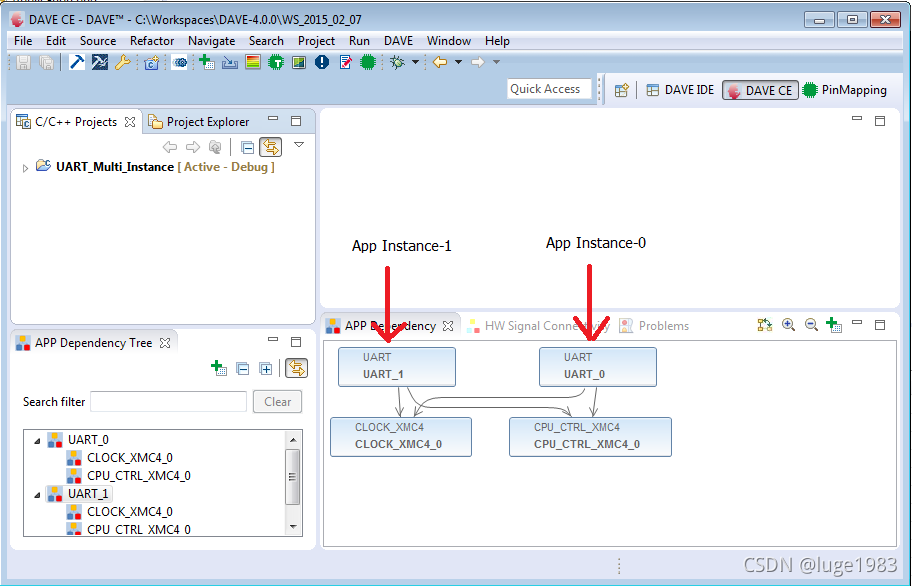Switch to Project Explorer tab

(199, 122)
